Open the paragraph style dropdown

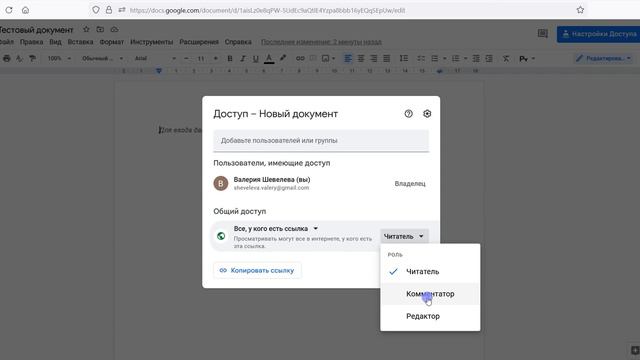[x=102, y=59]
